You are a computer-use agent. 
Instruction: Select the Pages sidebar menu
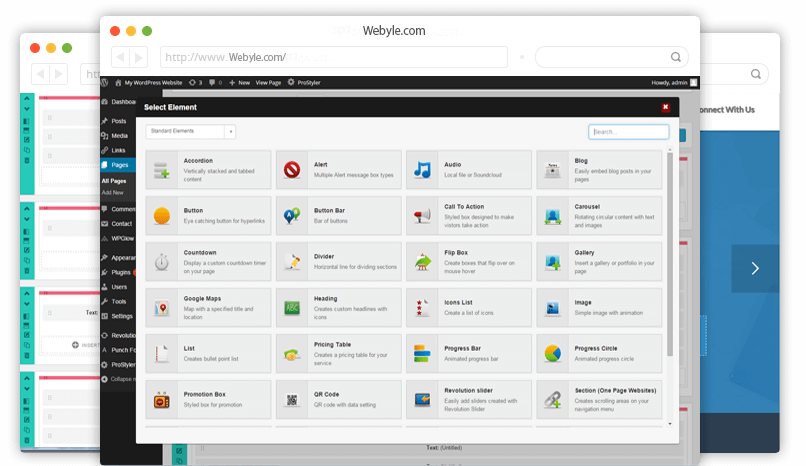click(118, 165)
